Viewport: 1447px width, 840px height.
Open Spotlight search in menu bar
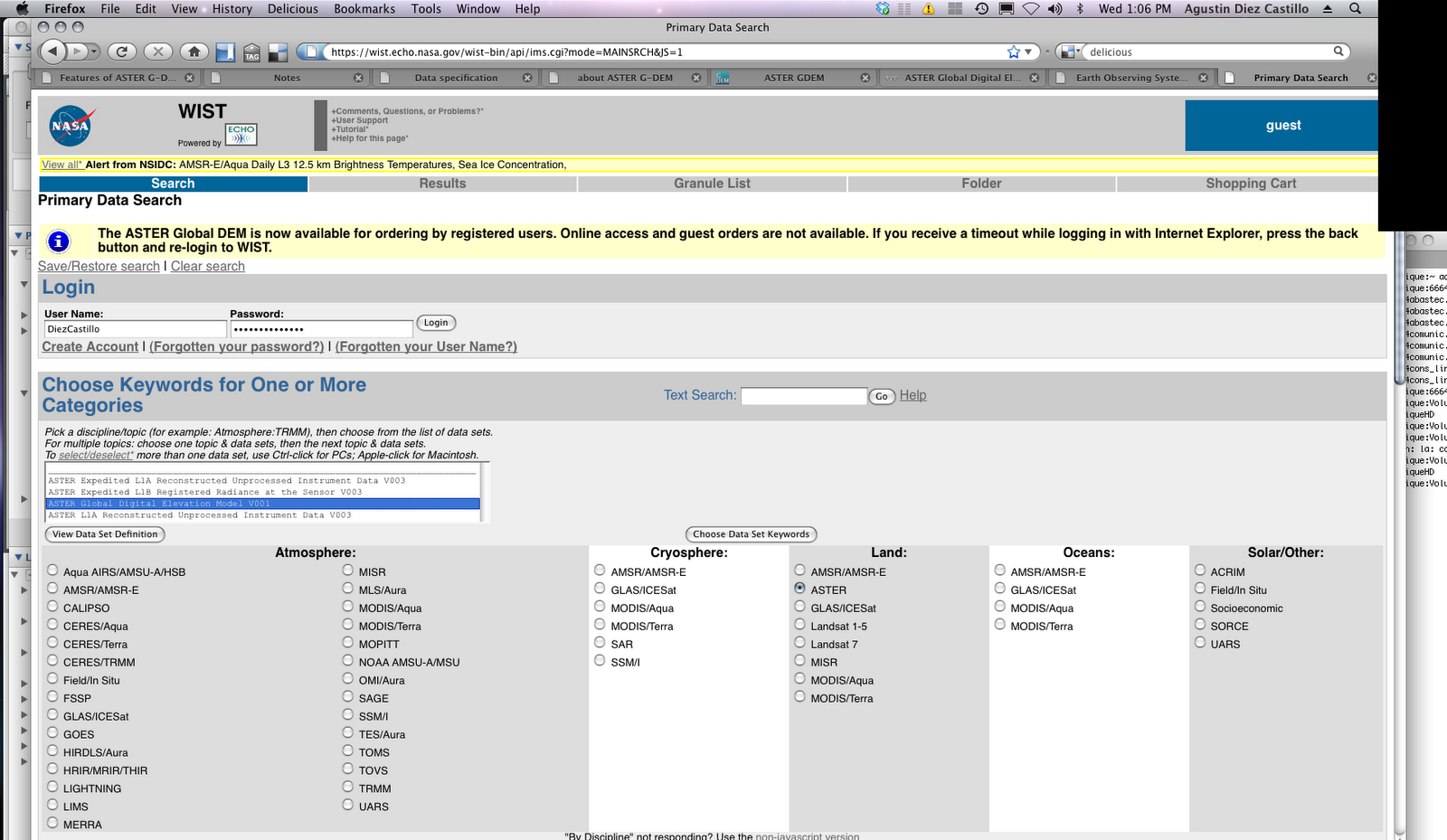[x=1355, y=8]
